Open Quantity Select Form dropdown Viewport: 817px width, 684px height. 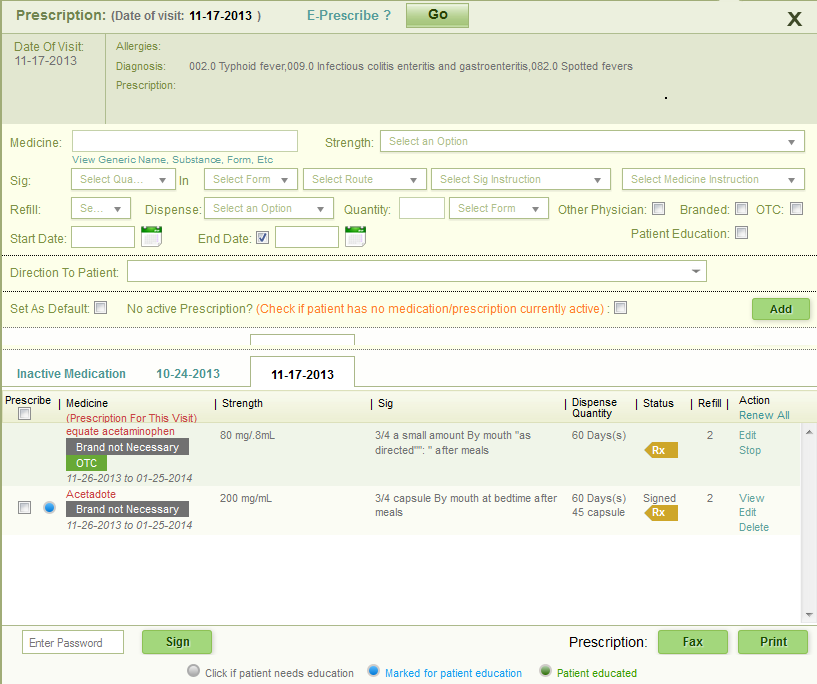[x=499, y=209]
